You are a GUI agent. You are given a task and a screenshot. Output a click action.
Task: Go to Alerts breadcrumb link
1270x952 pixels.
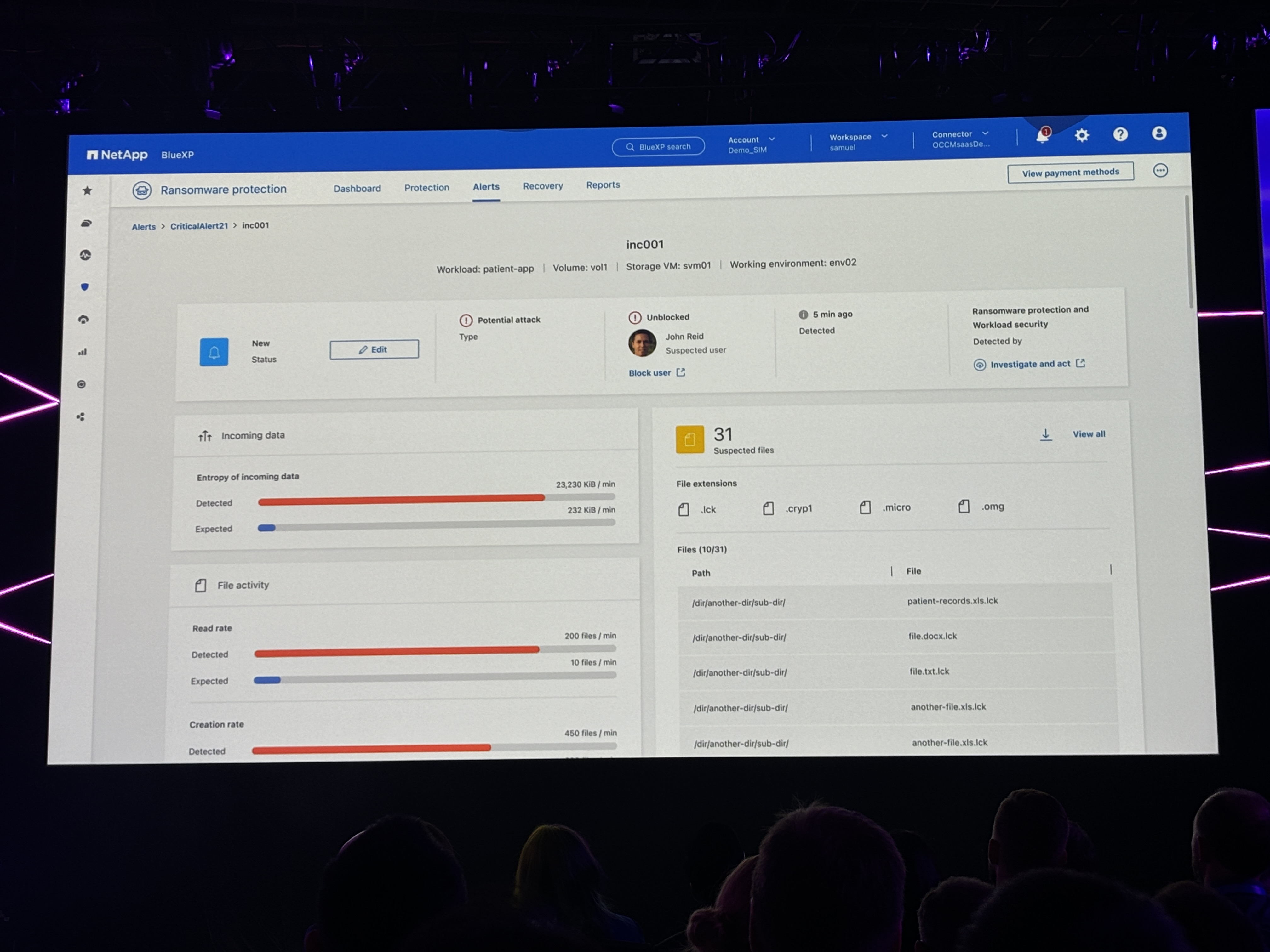(x=144, y=227)
